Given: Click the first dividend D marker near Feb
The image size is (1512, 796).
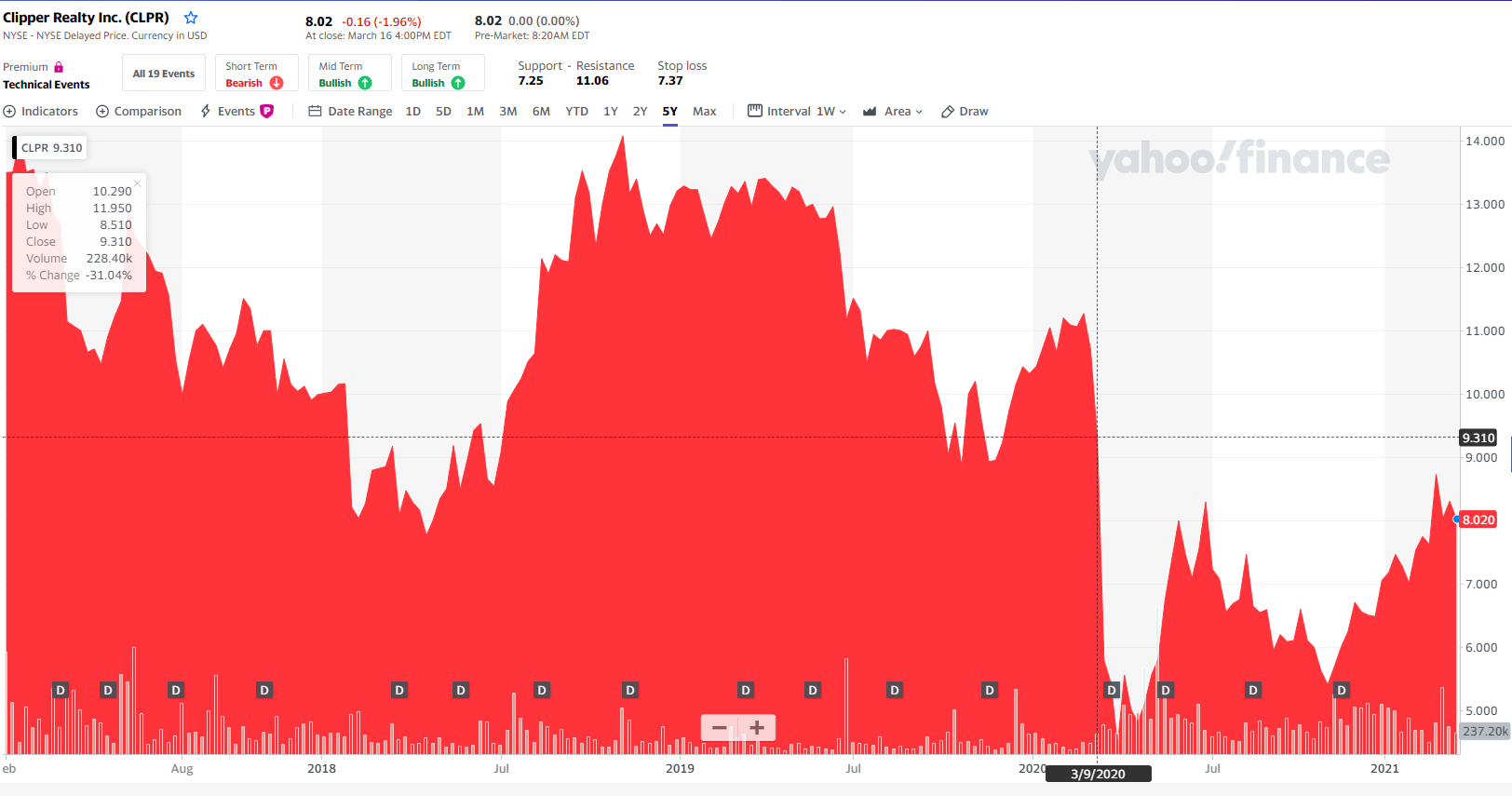Looking at the screenshot, I should click(61, 690).
